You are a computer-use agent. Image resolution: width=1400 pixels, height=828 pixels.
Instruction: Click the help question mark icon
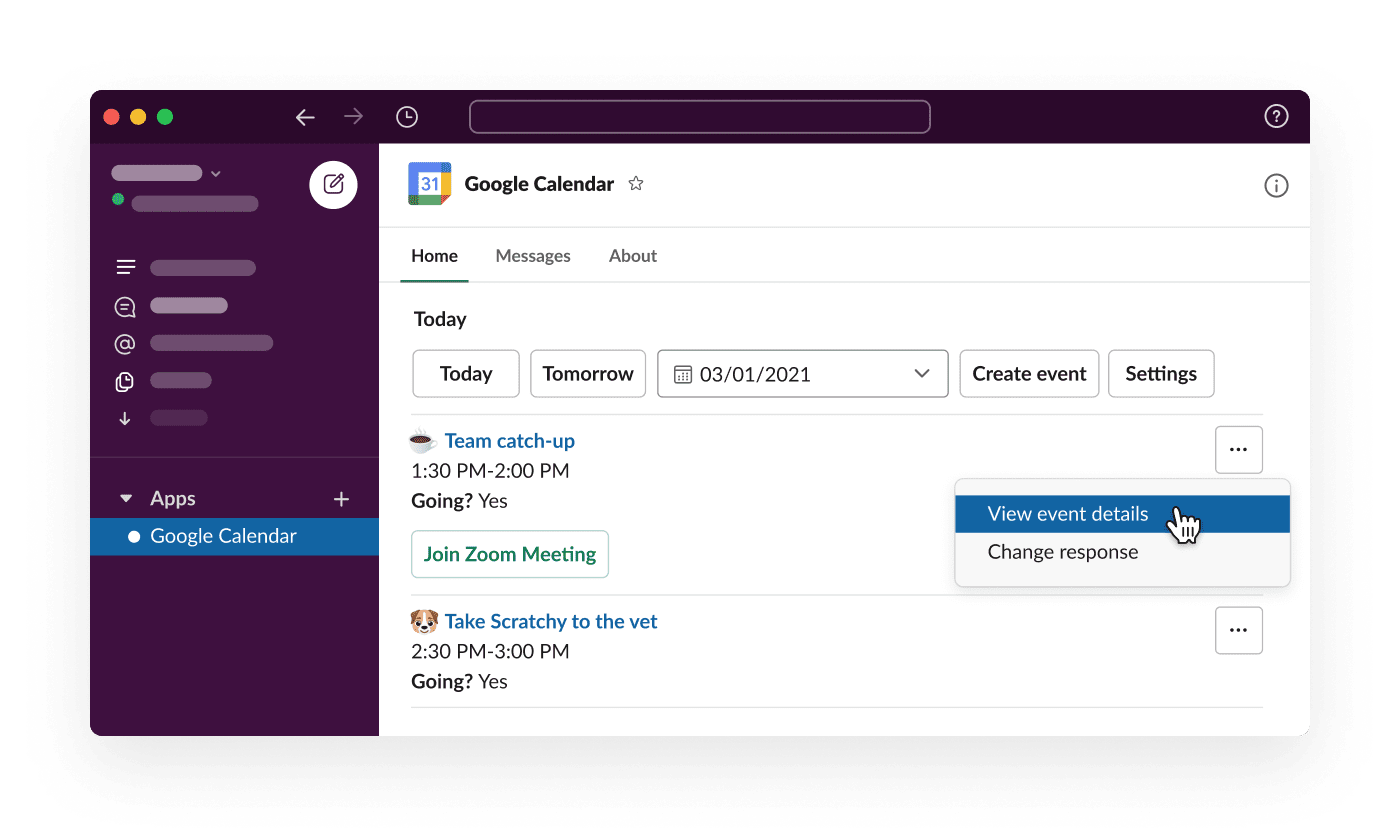1276,115
